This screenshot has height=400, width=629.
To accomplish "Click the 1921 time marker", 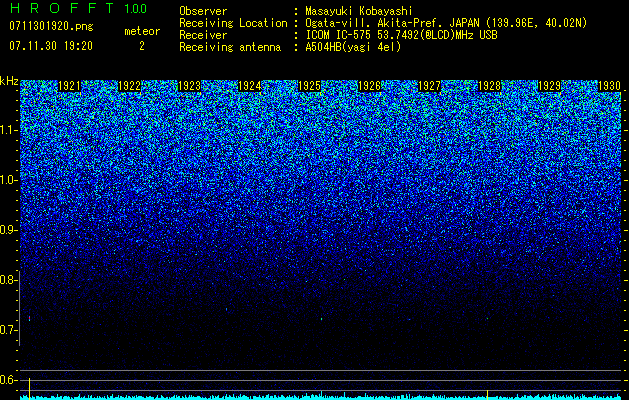I will 69,86.
